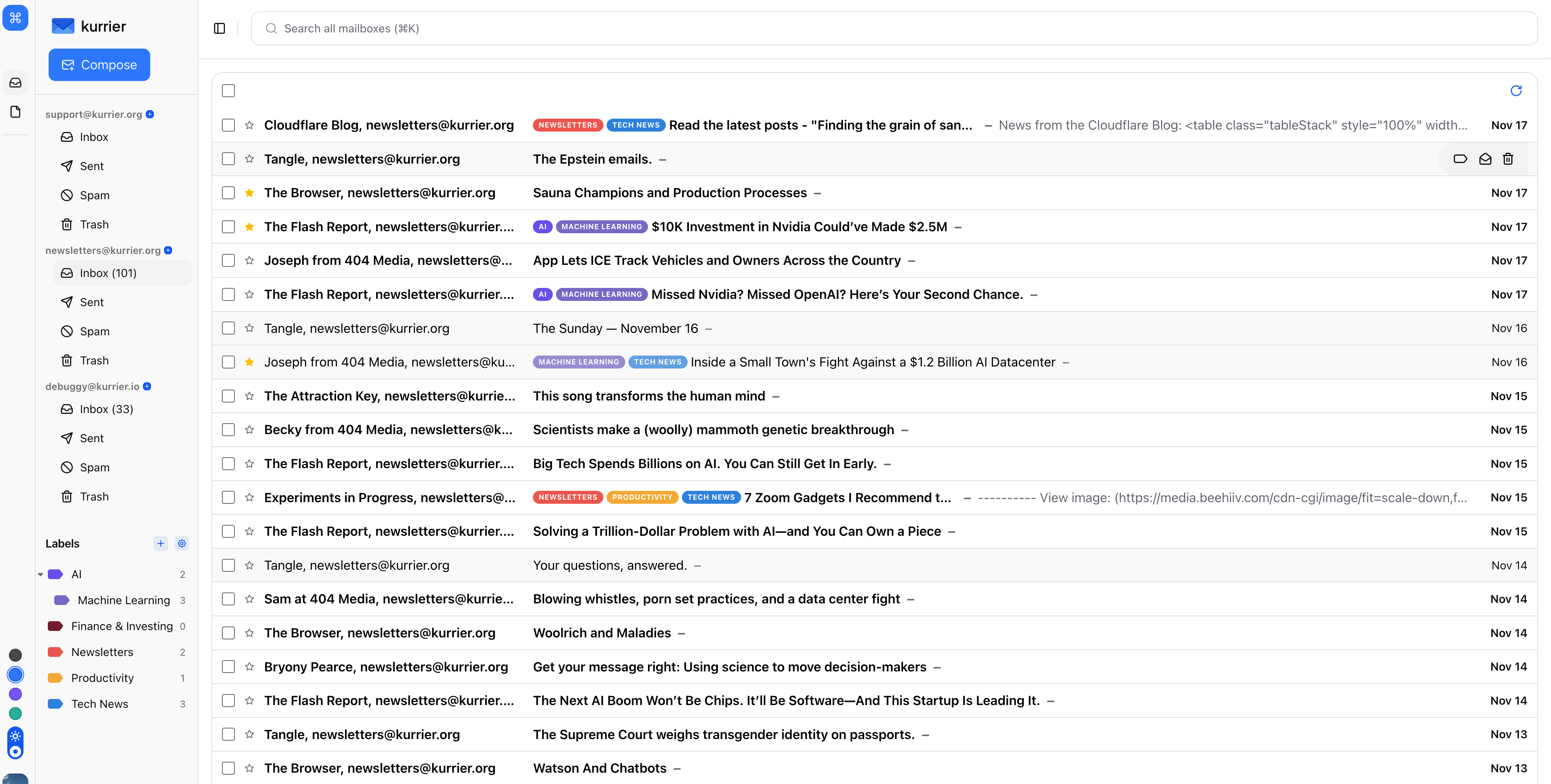Toggle the sidebar panel icon beside search
The image size is (1551, 784).
[219, 28]
